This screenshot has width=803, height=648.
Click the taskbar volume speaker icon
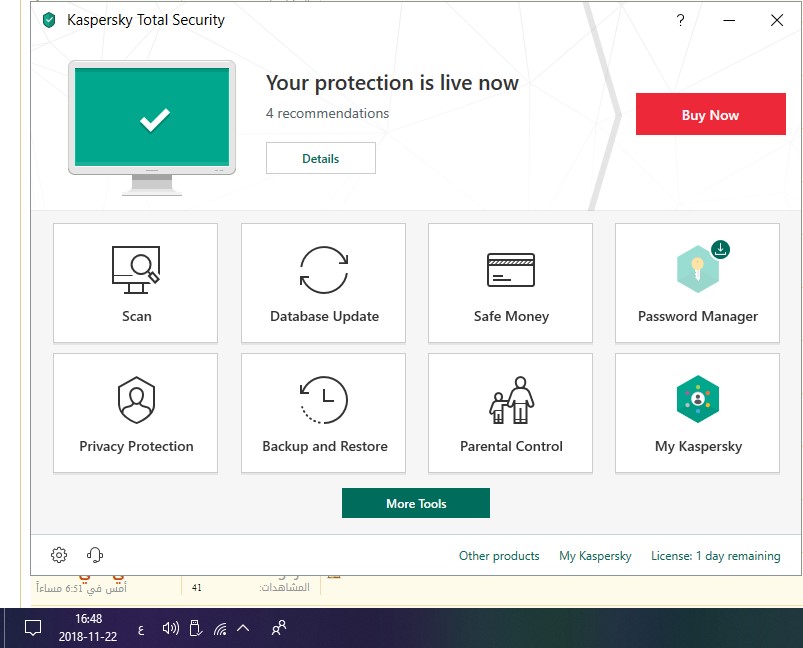[x=171, y=628]
